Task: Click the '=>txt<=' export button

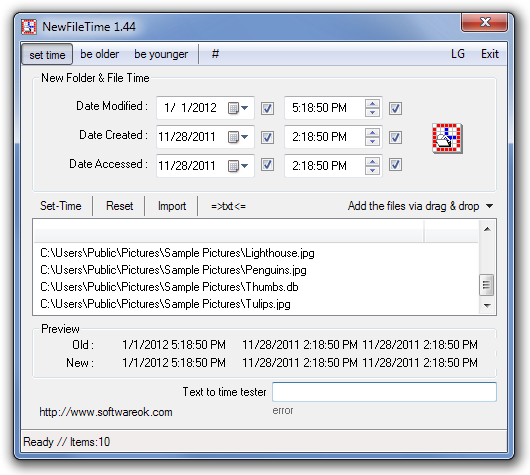Action: [x=228, y=206]
